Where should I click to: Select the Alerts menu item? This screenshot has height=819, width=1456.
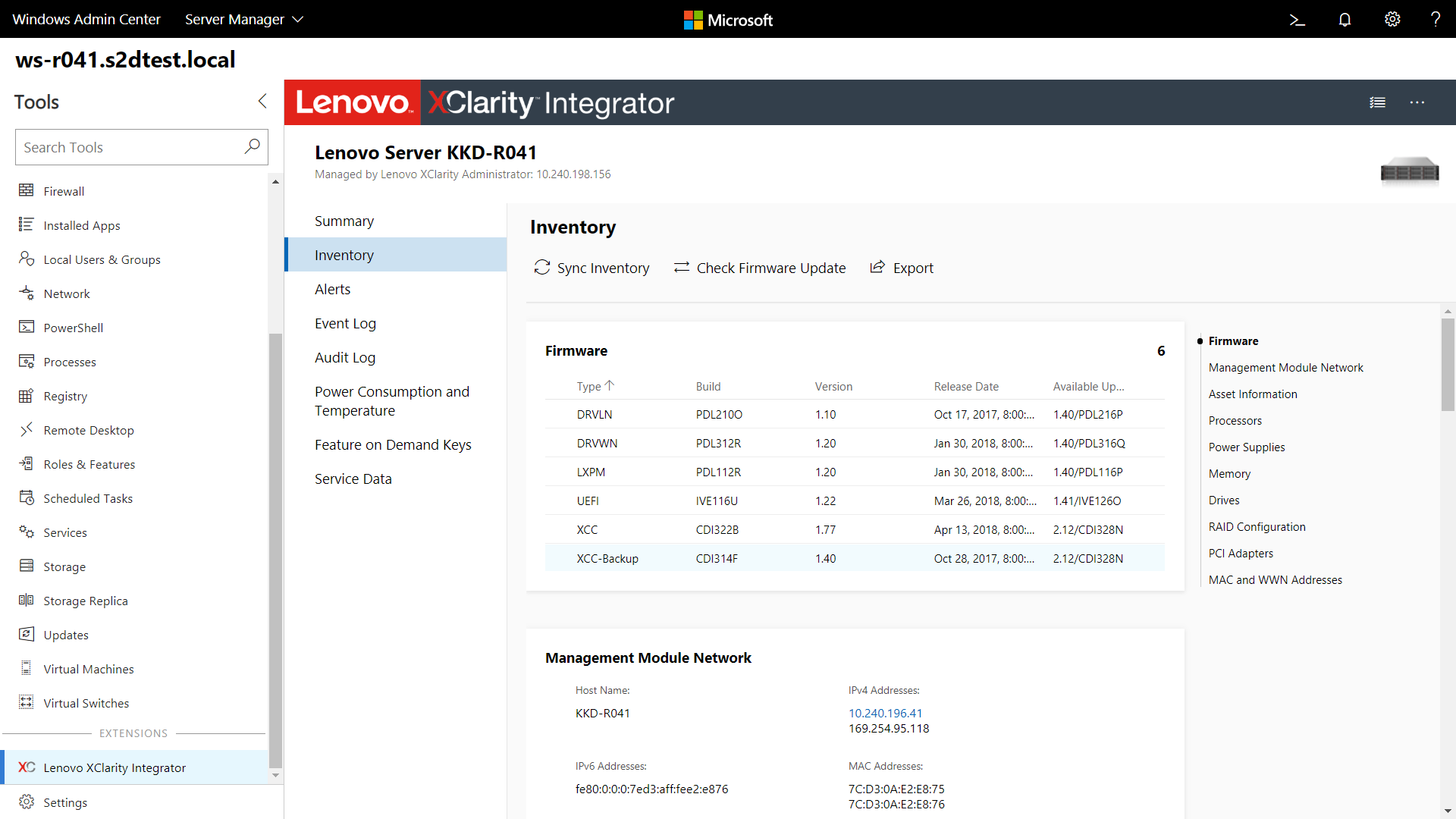click(x=332, y=289)
